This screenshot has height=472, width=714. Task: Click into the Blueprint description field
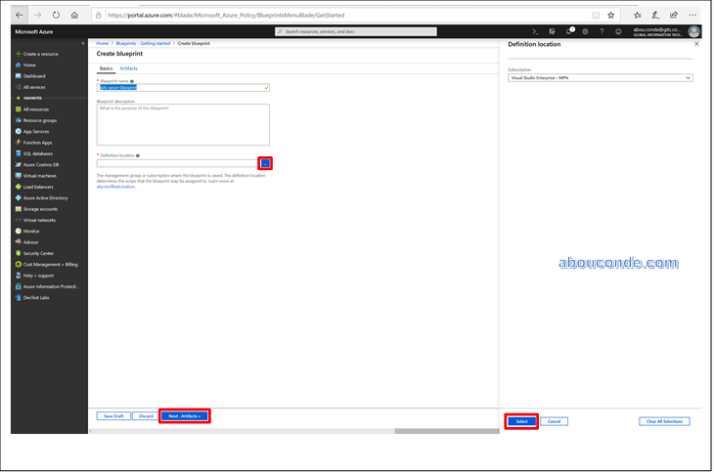point(183,124)
